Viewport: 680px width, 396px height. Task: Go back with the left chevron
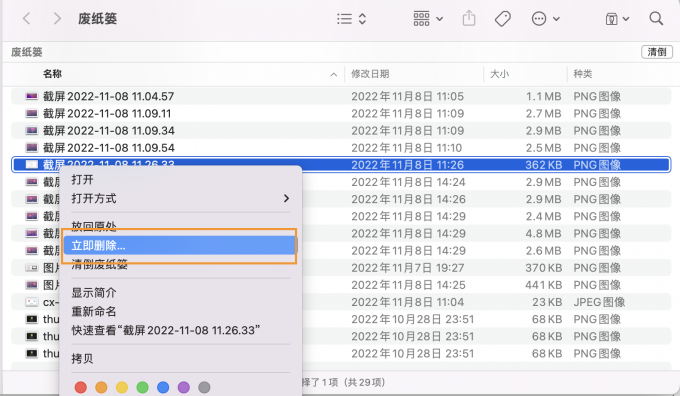coord(26,19)
